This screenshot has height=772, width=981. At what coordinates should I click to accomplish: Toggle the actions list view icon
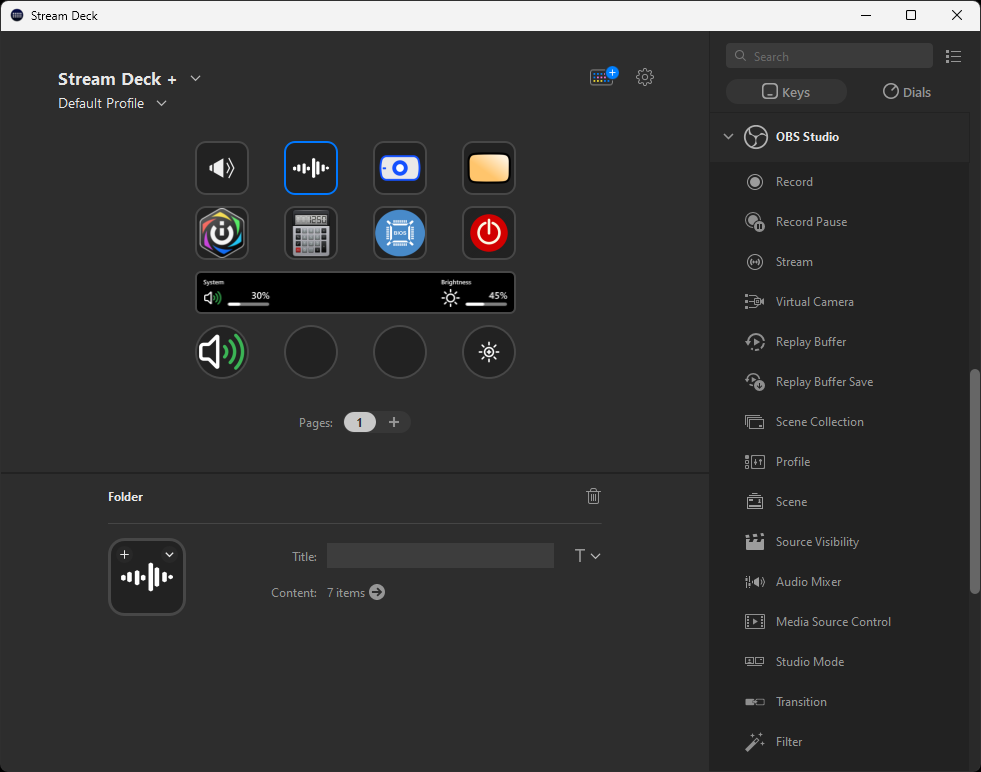click(953, 56)
